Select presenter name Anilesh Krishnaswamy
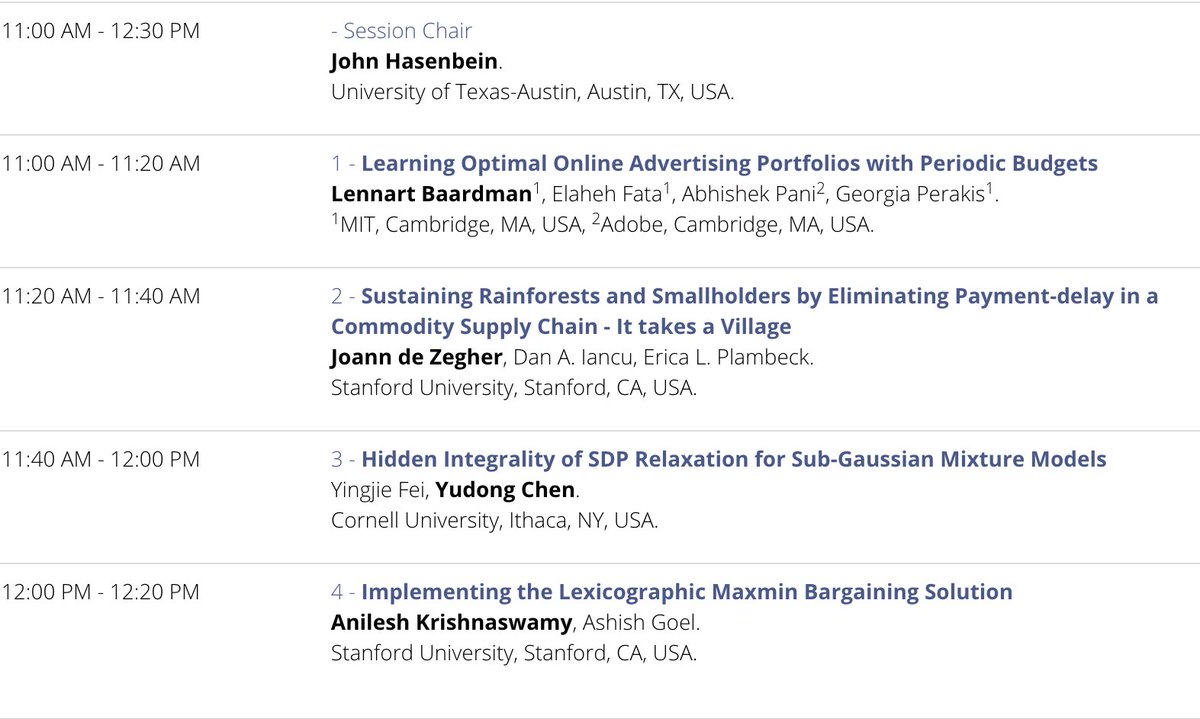Screen dimensions: 1200x719 [452, 622]
